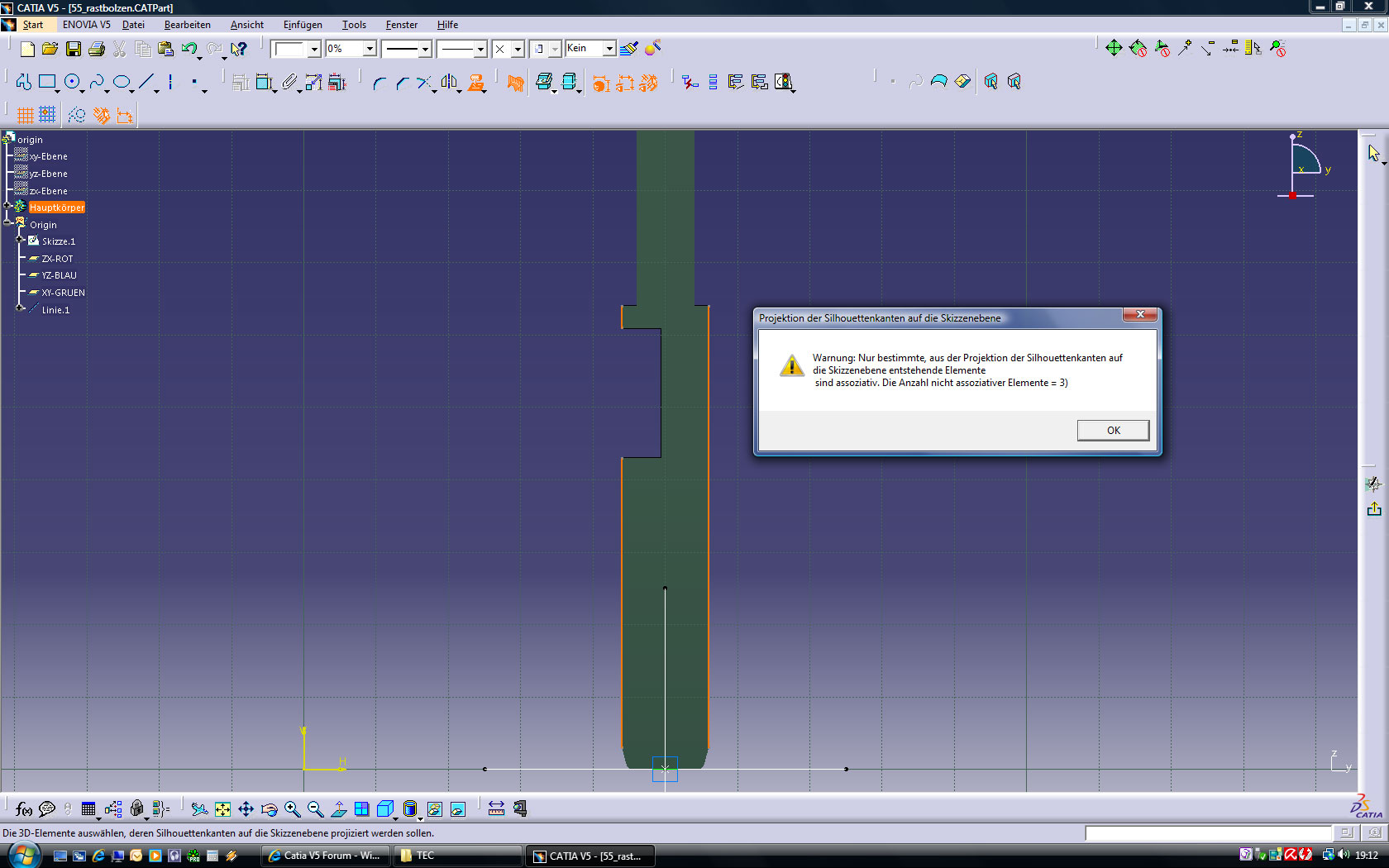Toggle Construction/Standard Element mode
This screenshot has height=868, width=1389.
[77, 115]
